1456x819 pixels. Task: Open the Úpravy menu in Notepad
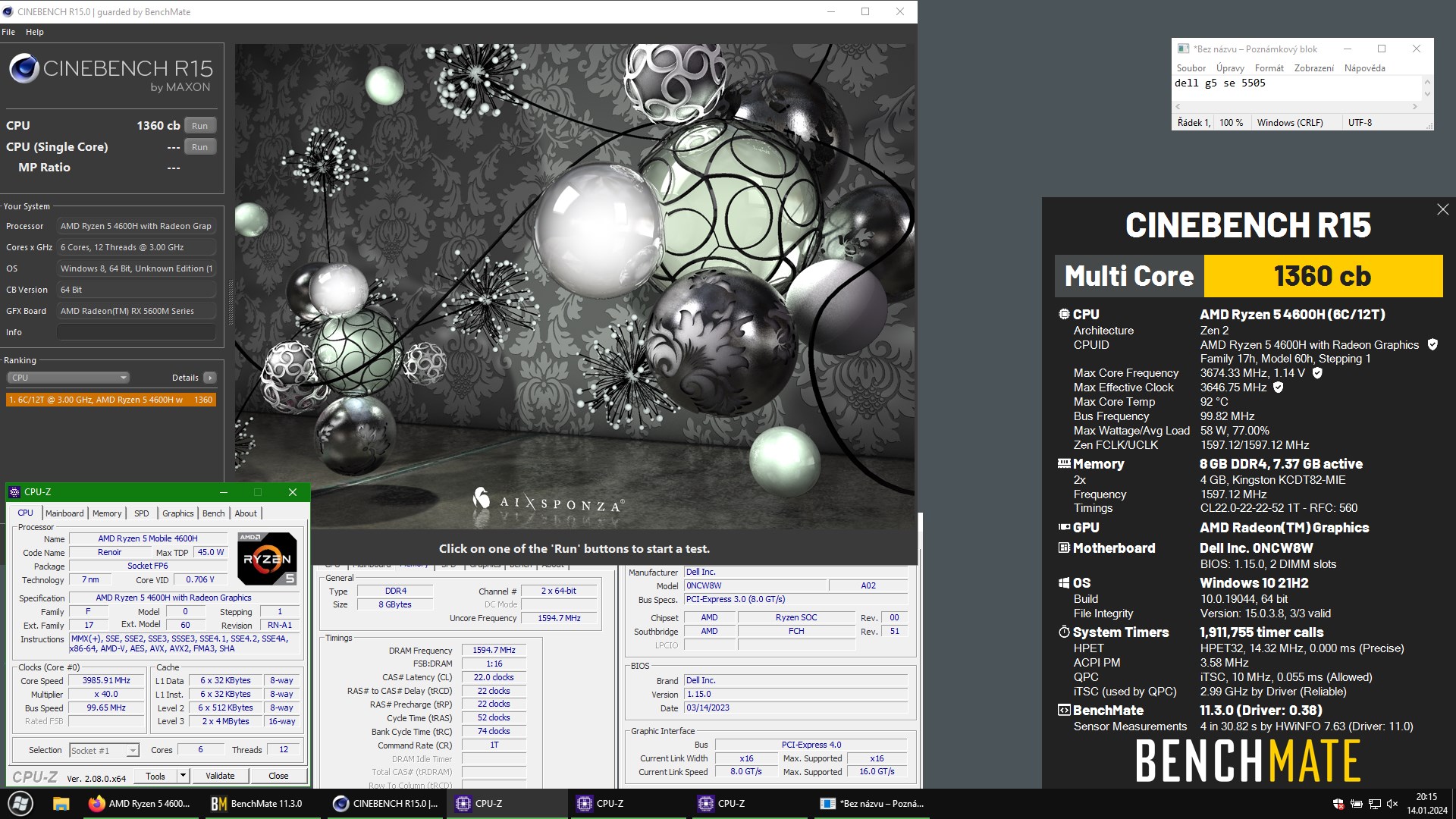coord(1230,68)
